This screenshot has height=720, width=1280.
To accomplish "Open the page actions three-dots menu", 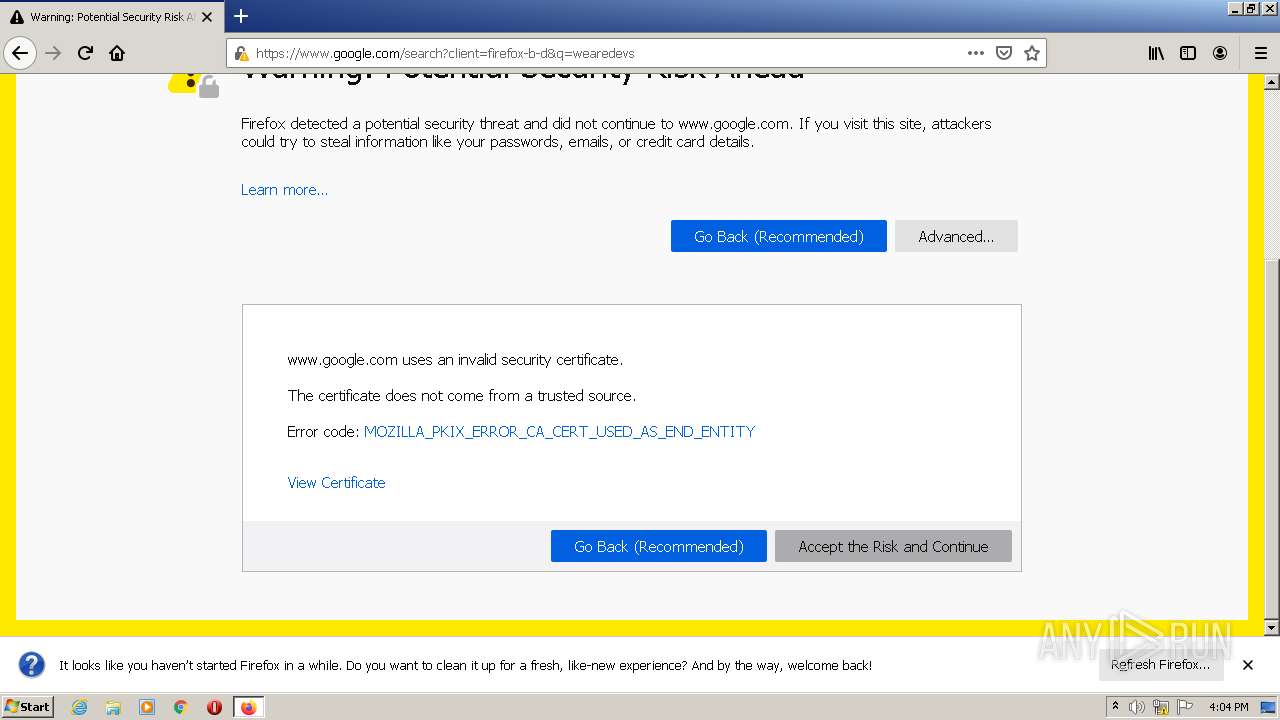I will (976, 53).
